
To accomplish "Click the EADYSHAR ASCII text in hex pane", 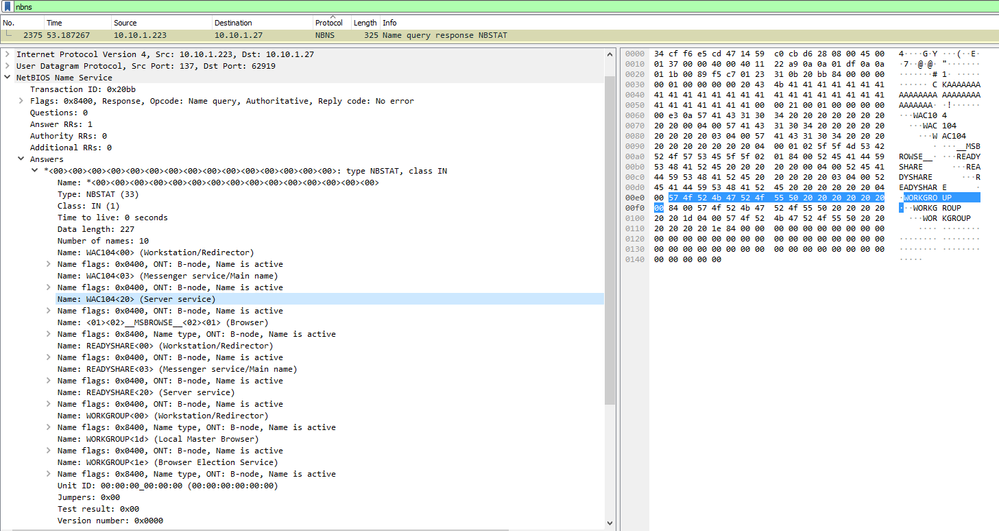I will coord(917,187).
